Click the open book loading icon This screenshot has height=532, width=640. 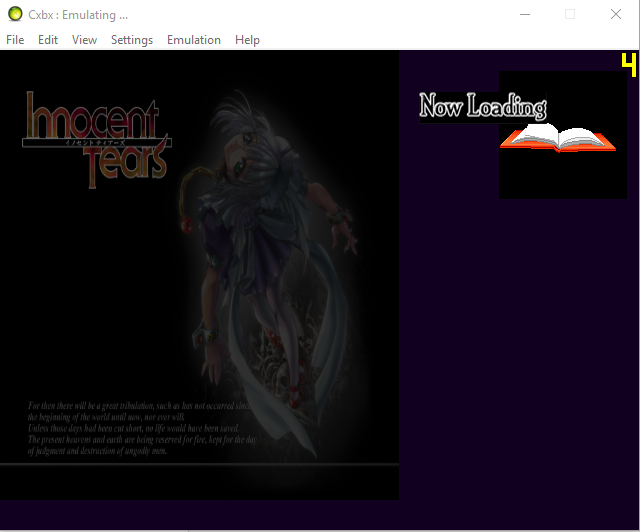pos(558,137)
